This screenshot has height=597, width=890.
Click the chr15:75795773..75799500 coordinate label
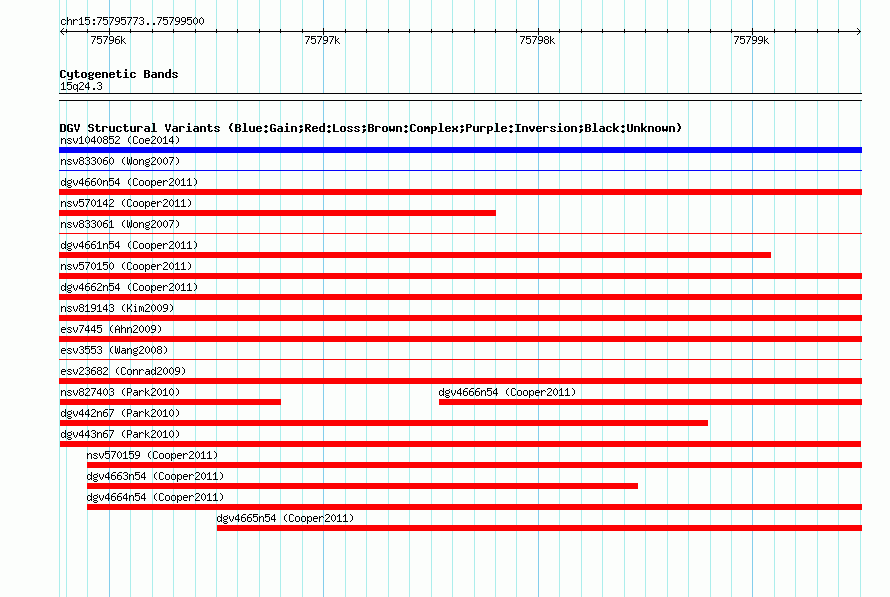pos(132,21)
